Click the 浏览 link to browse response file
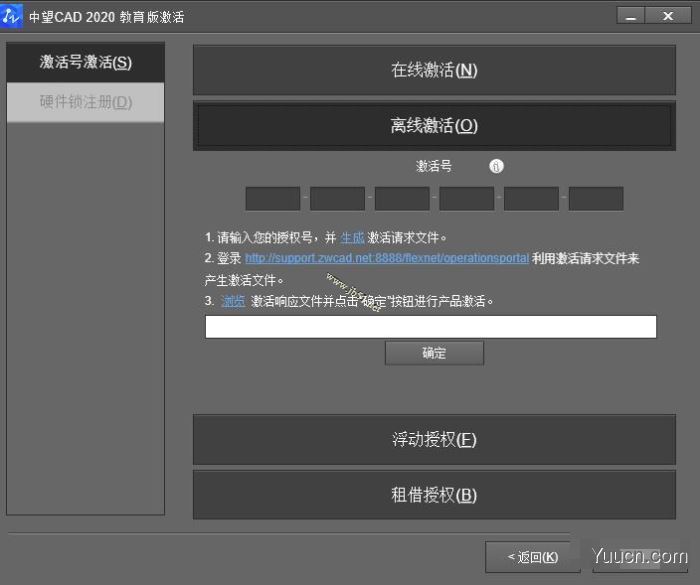The height and width of the screenshot is (585, 700). [x=233, y=301]
